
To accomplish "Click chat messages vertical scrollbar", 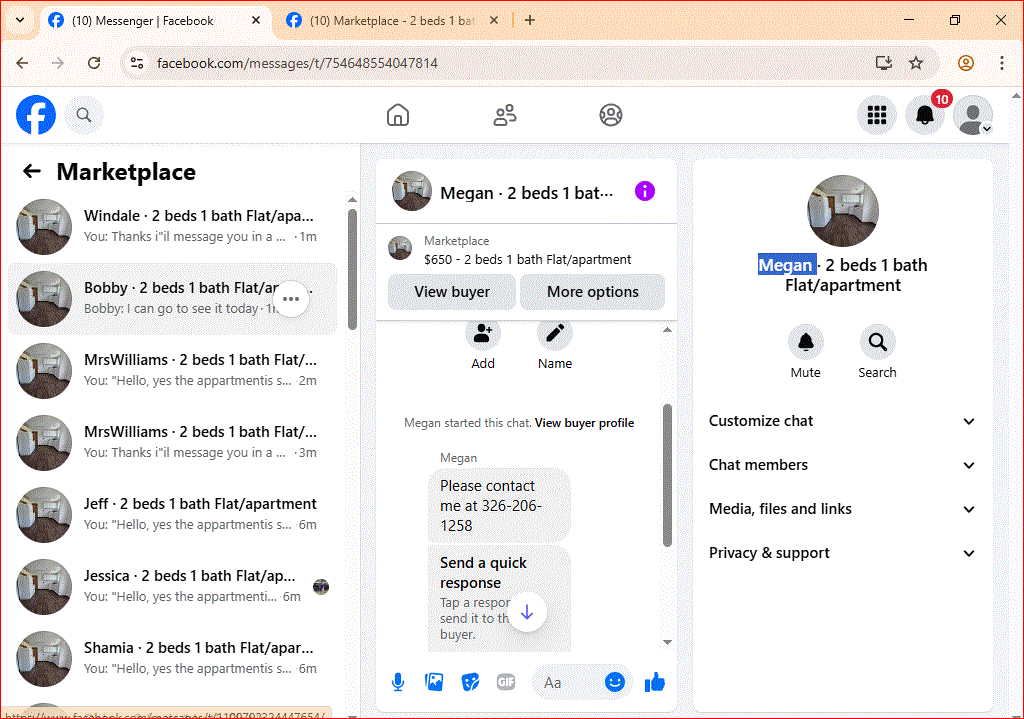I will [x=667, y=475].
